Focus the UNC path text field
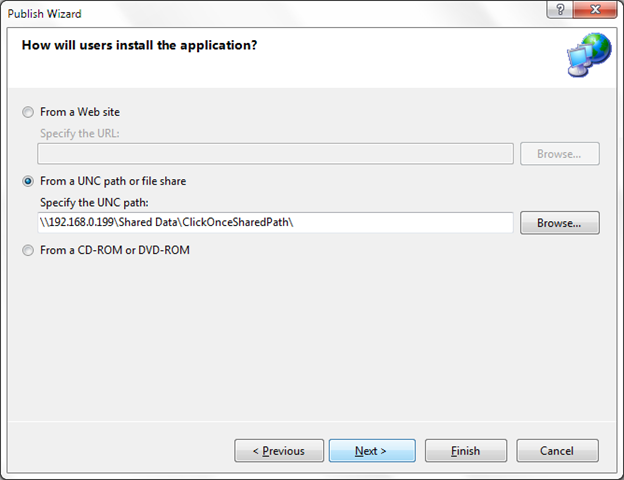 (x=275, y=223)
